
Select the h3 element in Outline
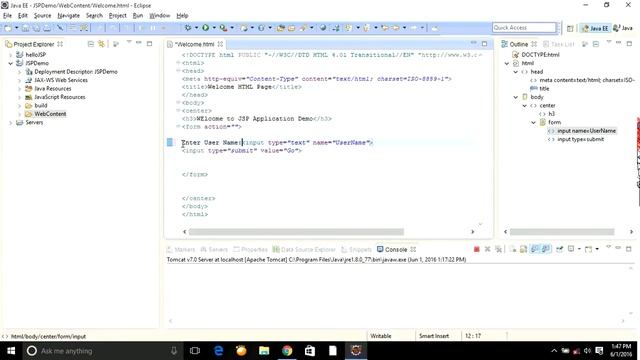(551, 114)
